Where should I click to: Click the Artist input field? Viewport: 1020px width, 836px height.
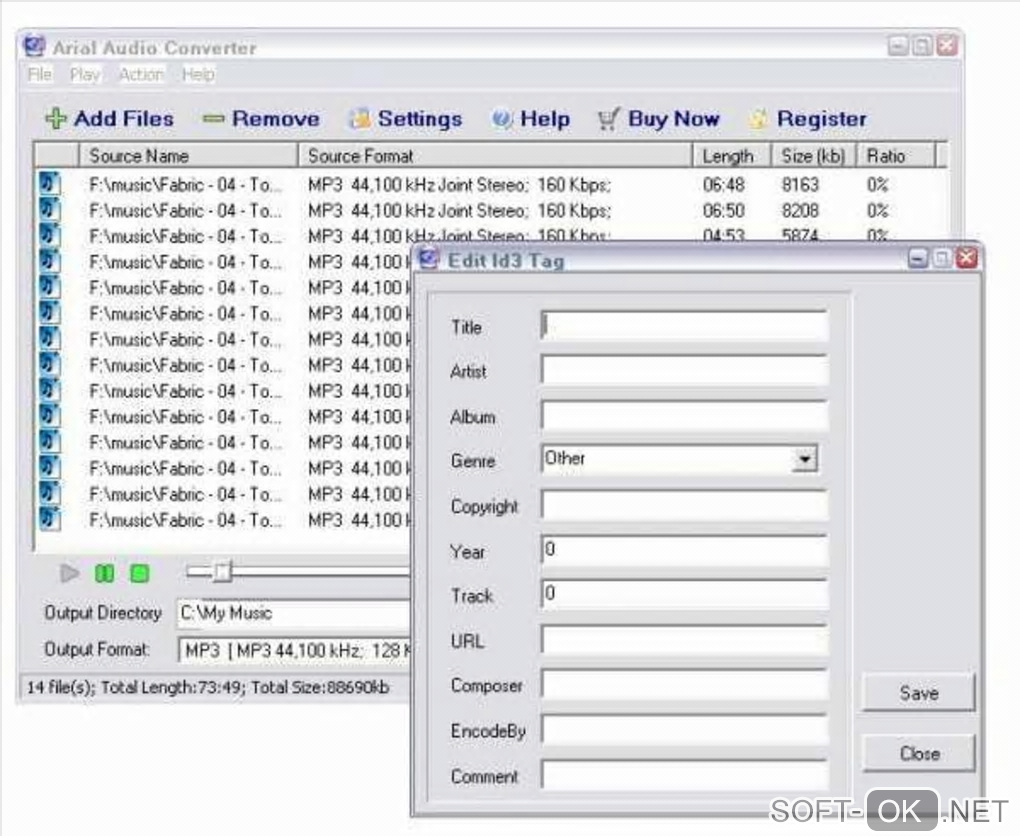click(x=684, y=370)
